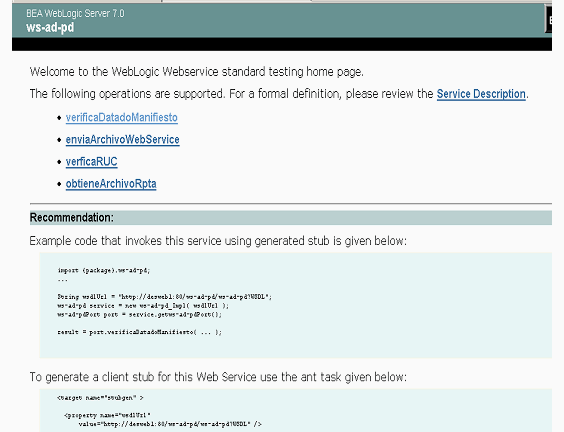Click the Recommendation: section header
The height and width of the screenshot is (432, 564).
pyautogui.click(x=291, y=218)
